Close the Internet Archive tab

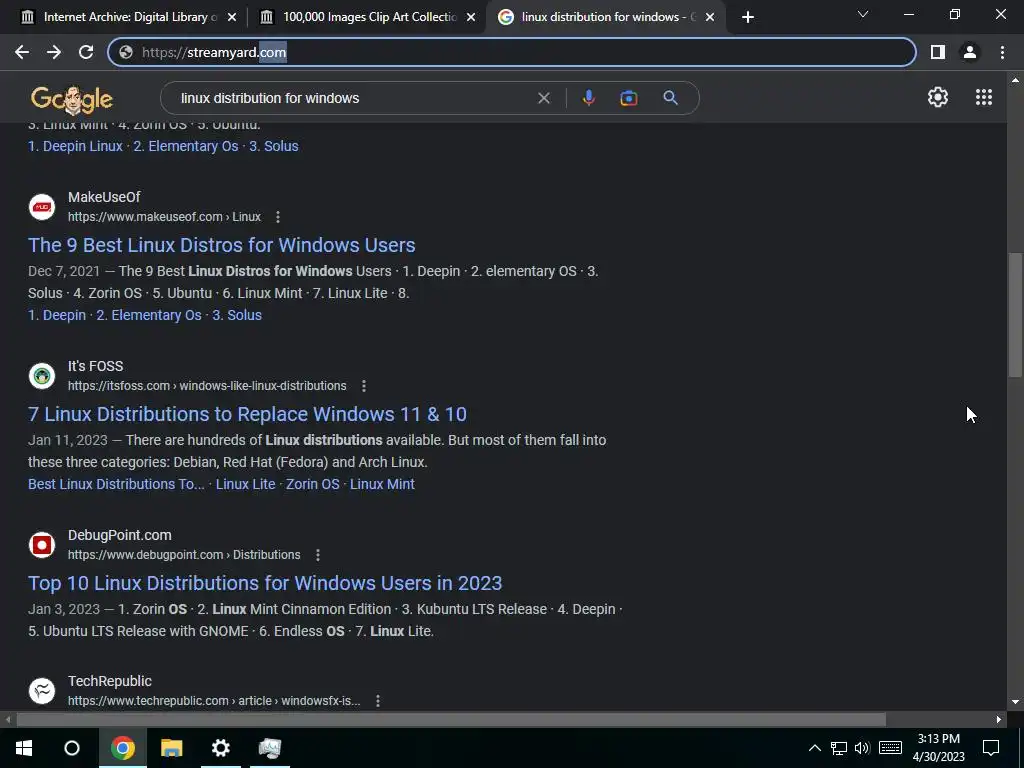232,18
